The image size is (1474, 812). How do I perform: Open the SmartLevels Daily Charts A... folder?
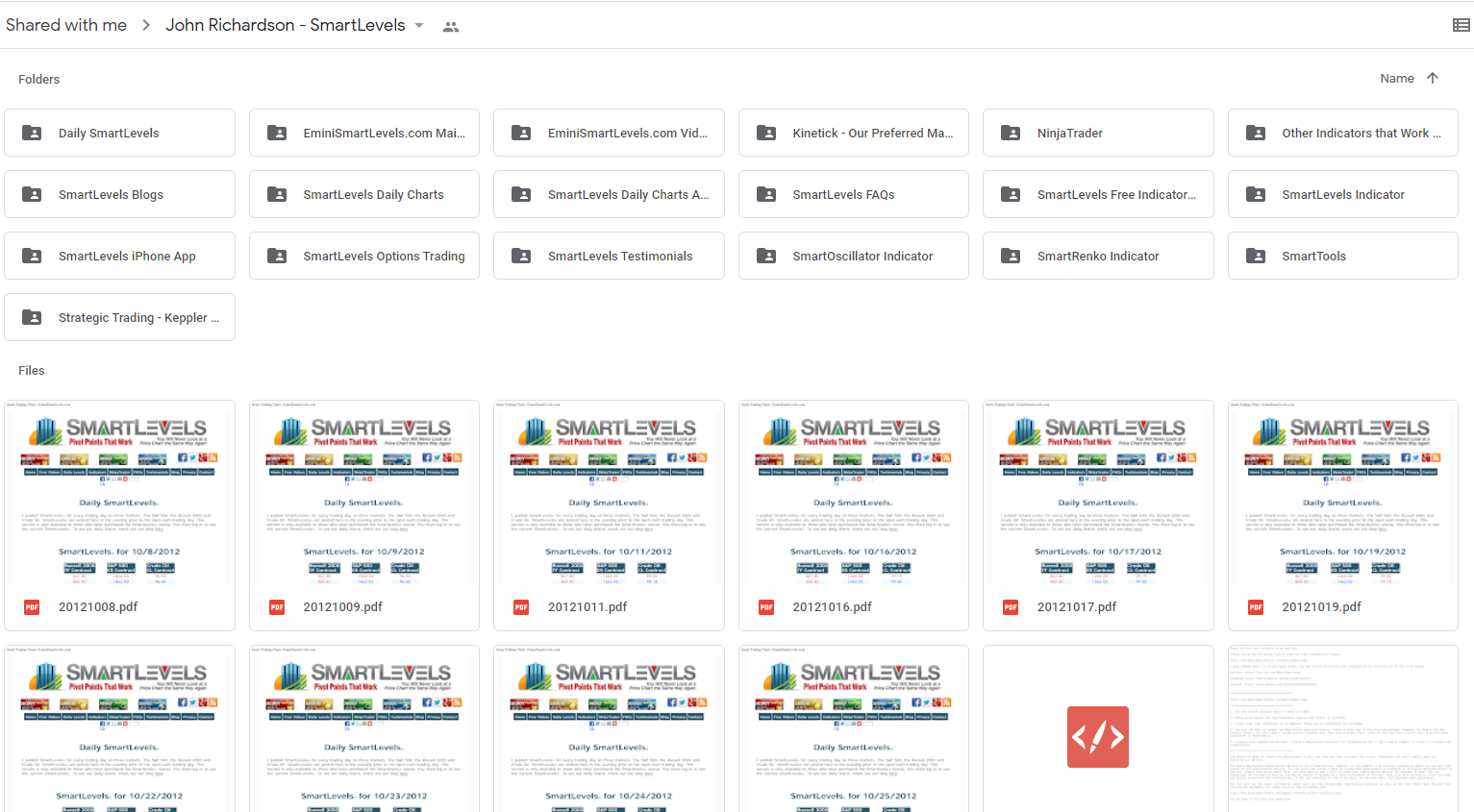[x=609, y=194]
